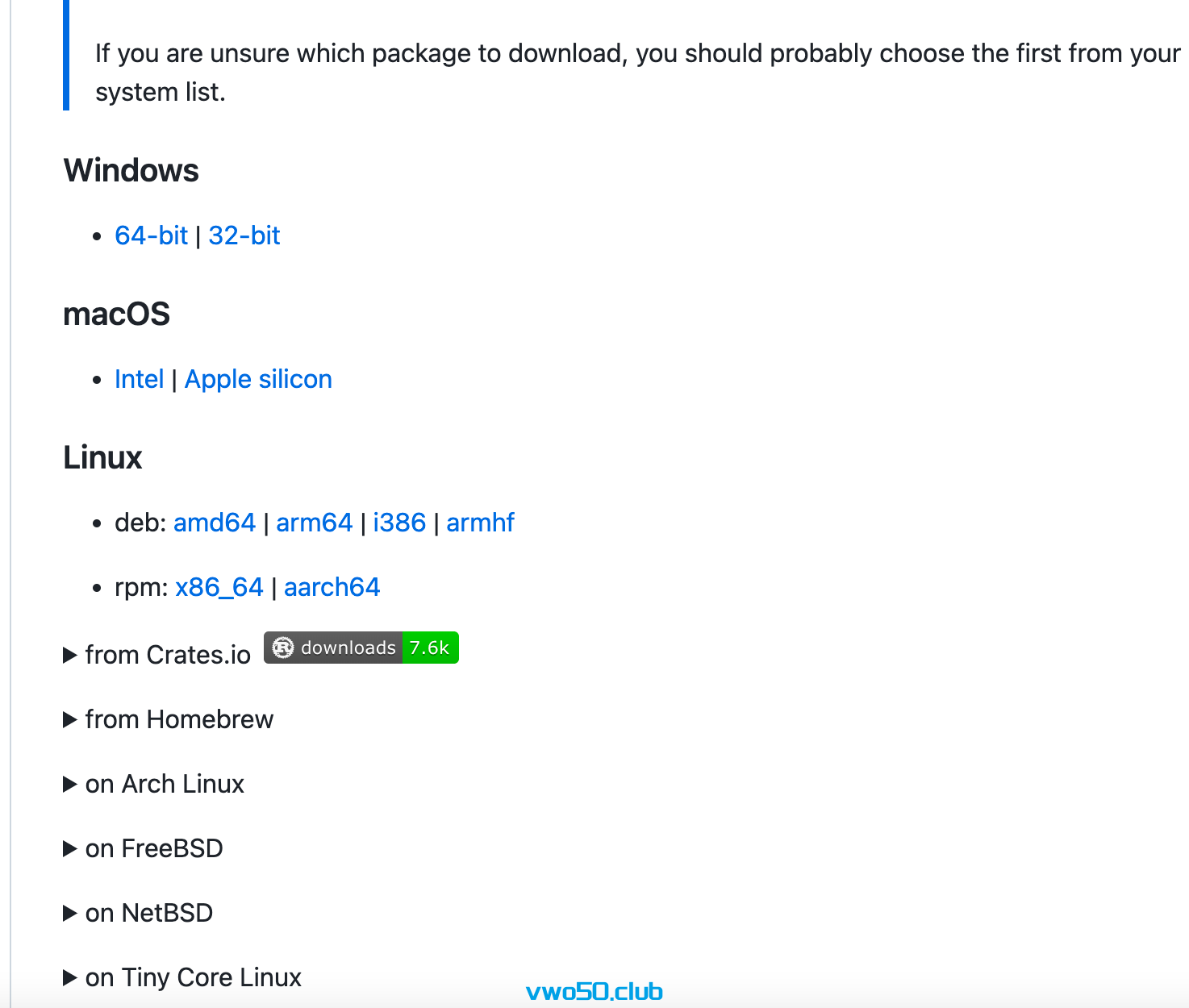Click the Windows section heading
Image resolution: width=1189 pixels, height=1008 pixels.
[131, 171]
